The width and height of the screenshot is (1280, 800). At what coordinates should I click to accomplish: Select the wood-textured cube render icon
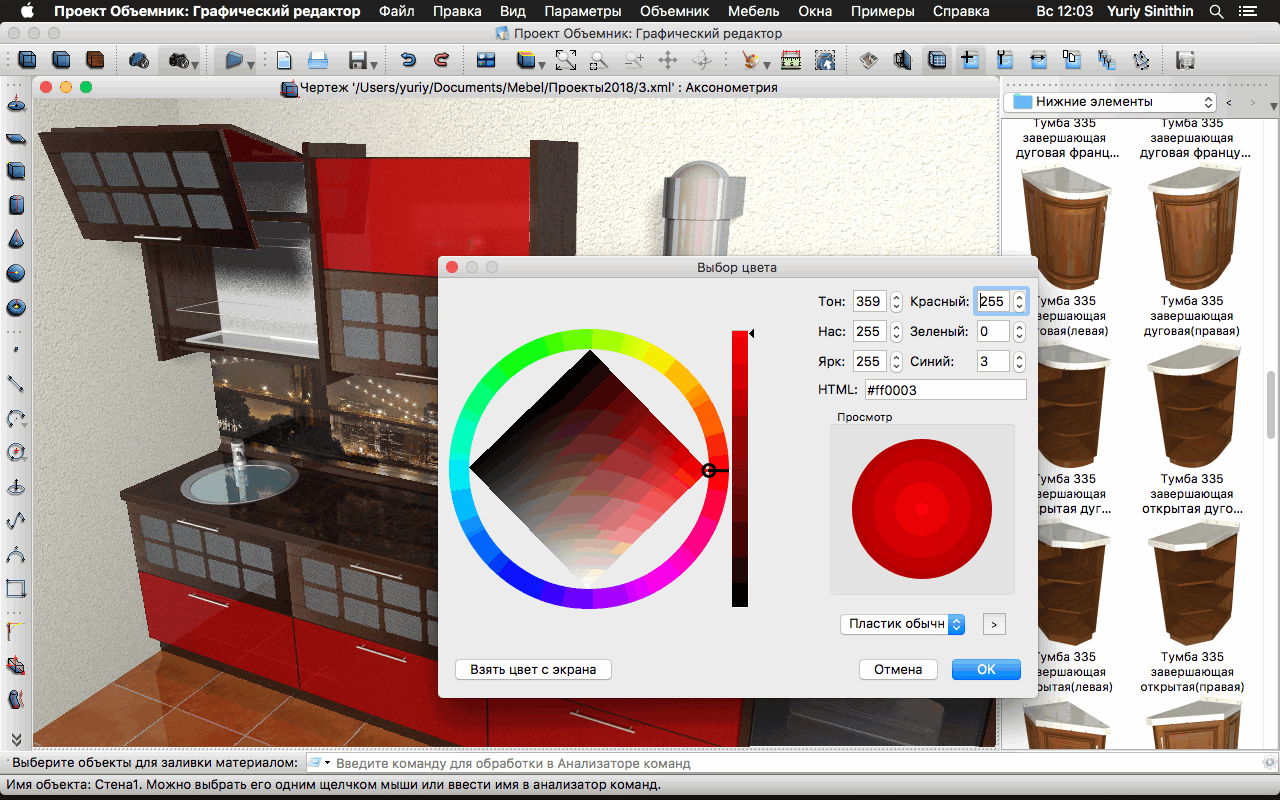[x=95, y=60]
